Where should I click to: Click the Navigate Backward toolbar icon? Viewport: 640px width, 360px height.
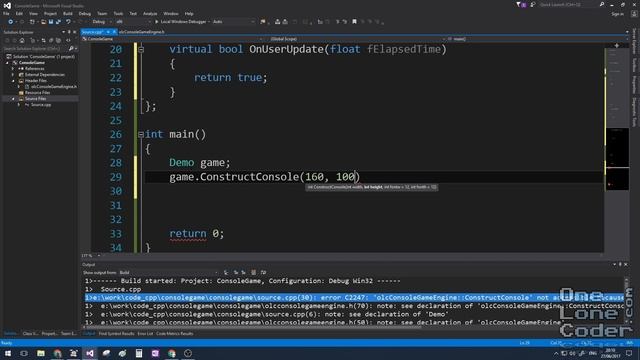pyautogui.click(x=10, y=22)
